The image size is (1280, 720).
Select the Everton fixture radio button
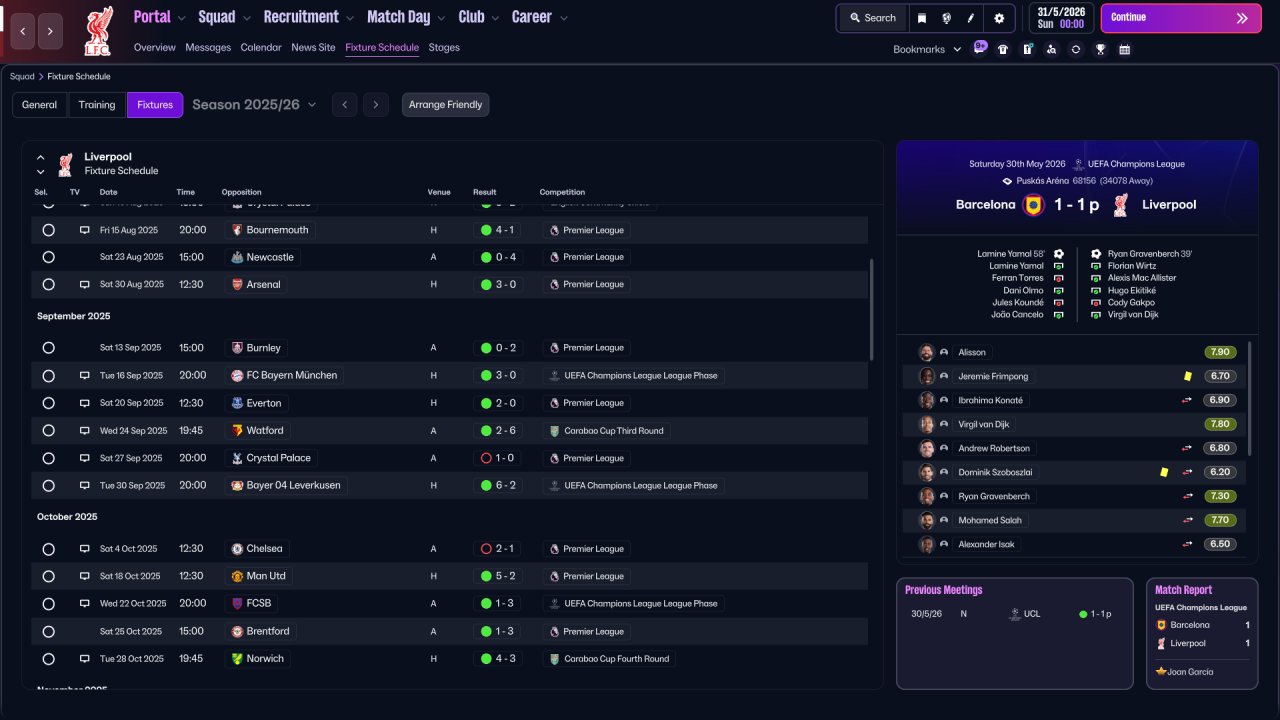(x=48, y=403)
